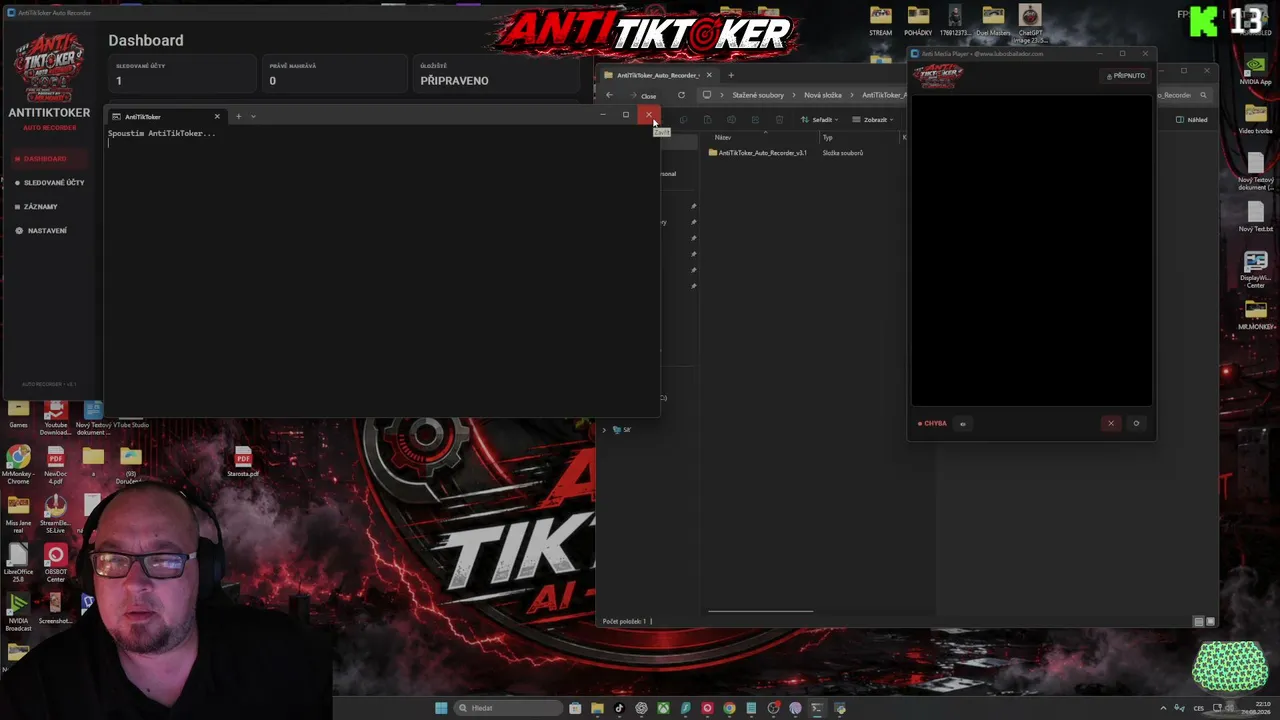
Task: Open the Games desktop folder
Action: tap(18, 412)
